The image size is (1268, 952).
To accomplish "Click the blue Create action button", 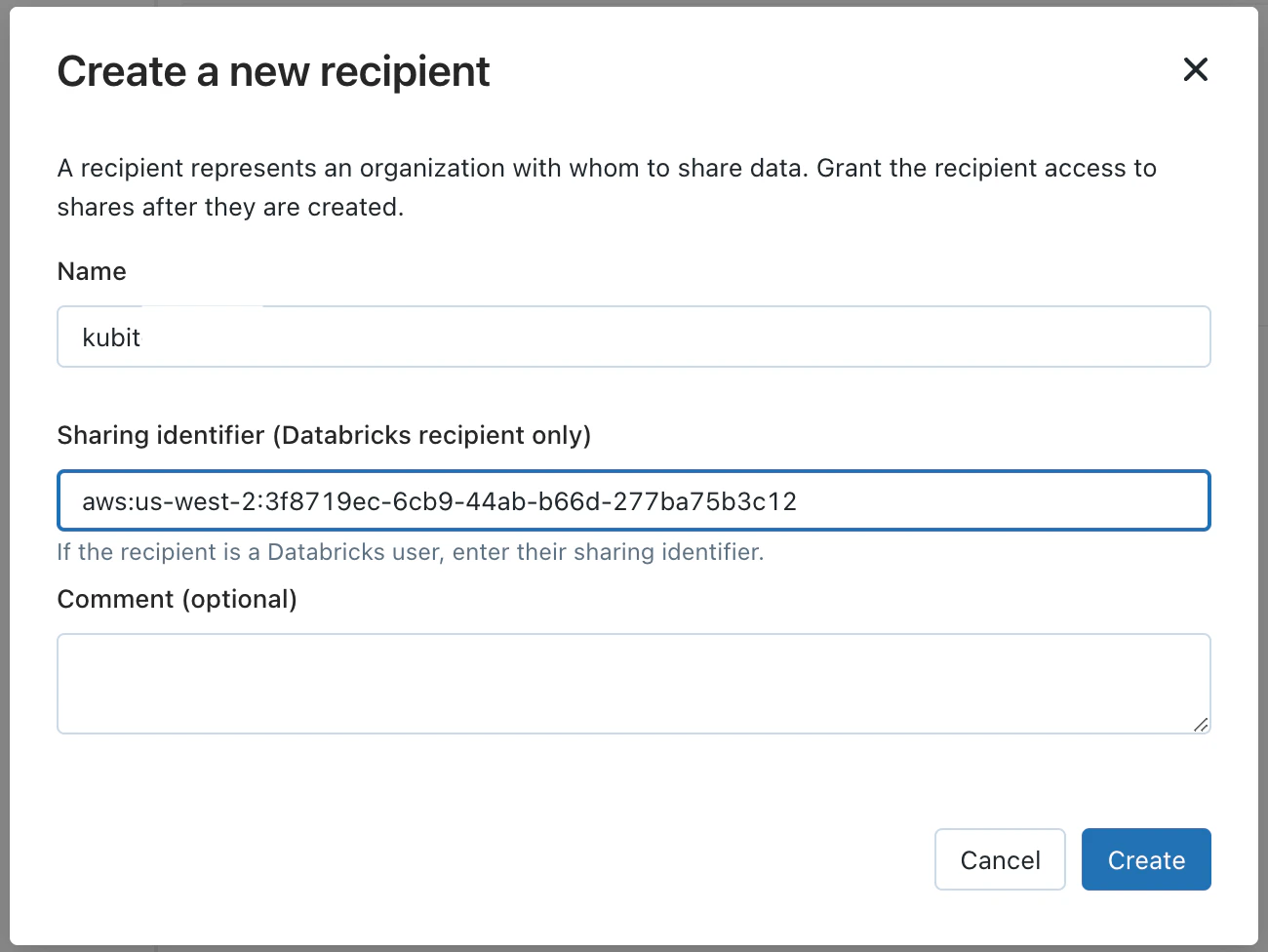I will coord(1145,859).
